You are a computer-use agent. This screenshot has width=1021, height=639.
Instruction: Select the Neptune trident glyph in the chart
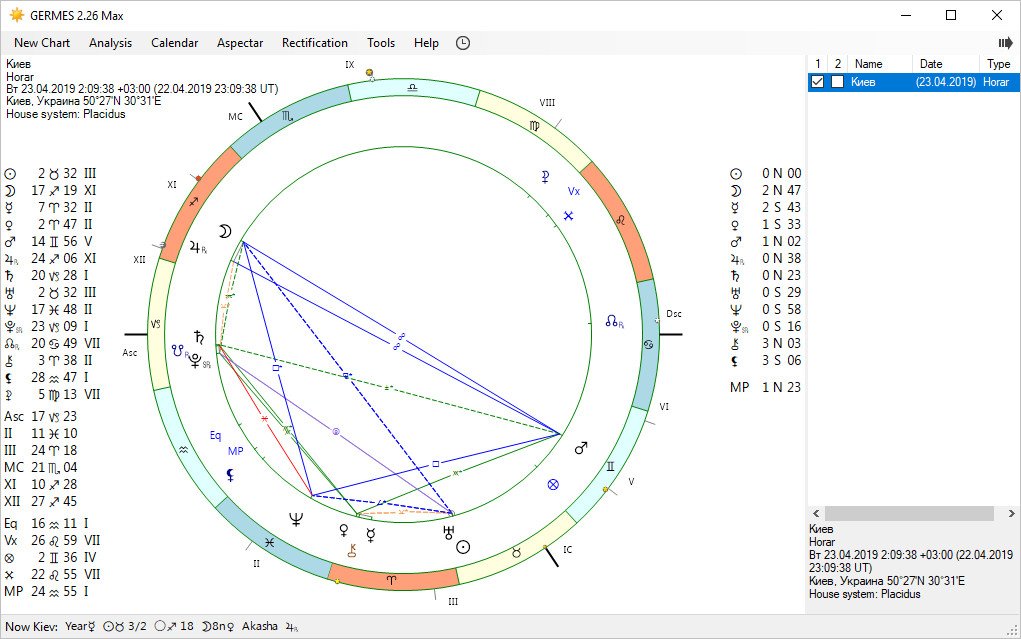coord(296,519)
